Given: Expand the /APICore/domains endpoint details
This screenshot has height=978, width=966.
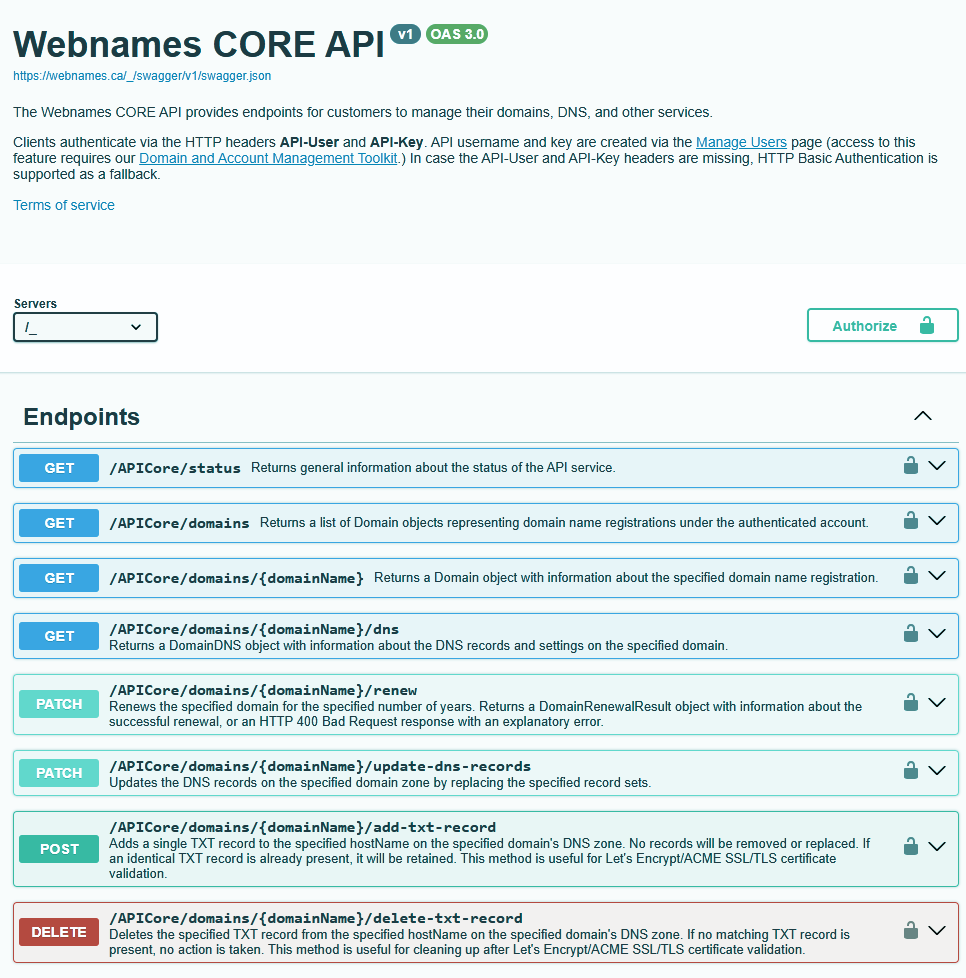Looking at the screenshot, I should (x=937, y=520).
